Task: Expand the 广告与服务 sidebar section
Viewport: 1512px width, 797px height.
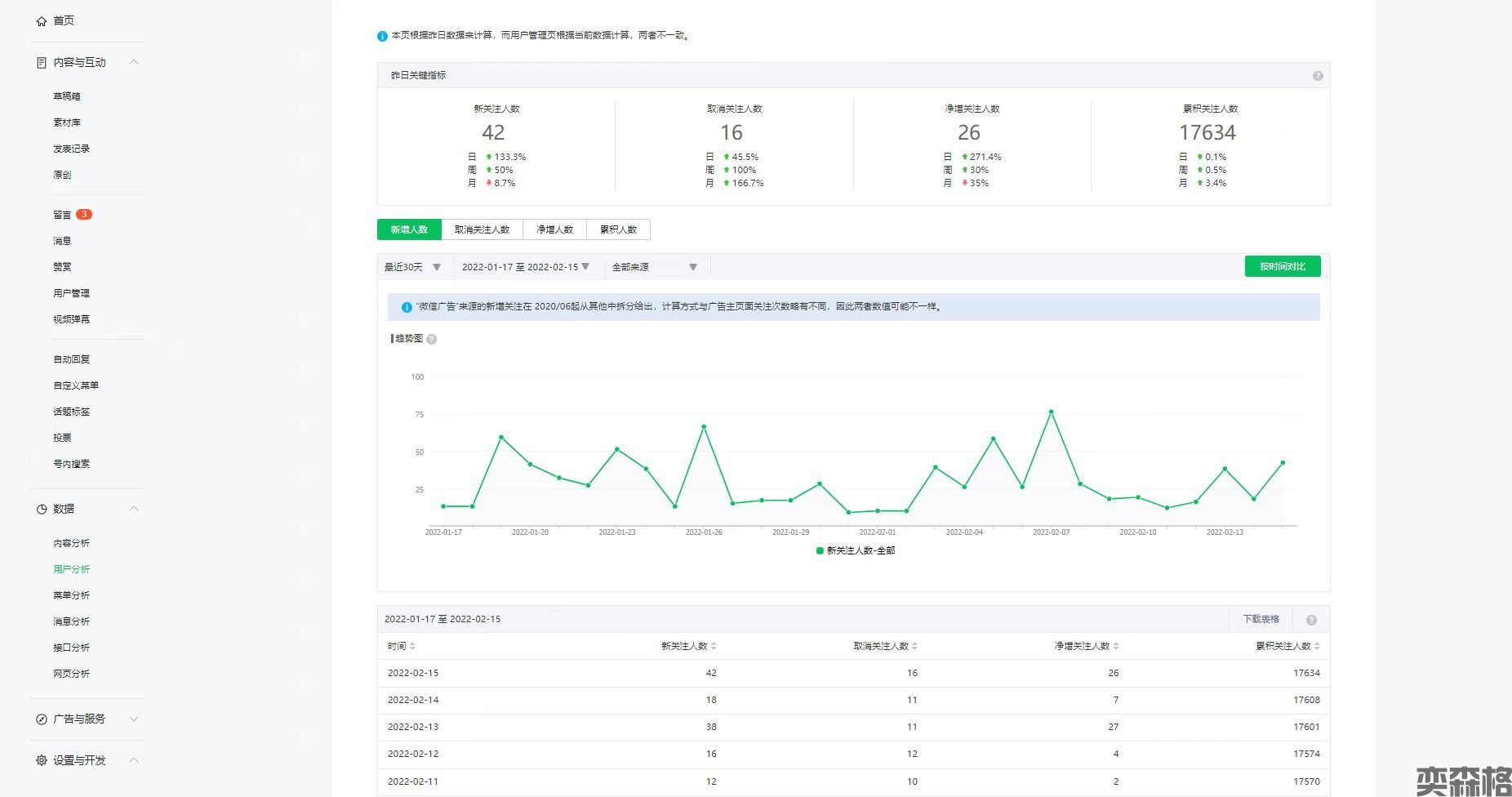Action: (x=134, y=719)
